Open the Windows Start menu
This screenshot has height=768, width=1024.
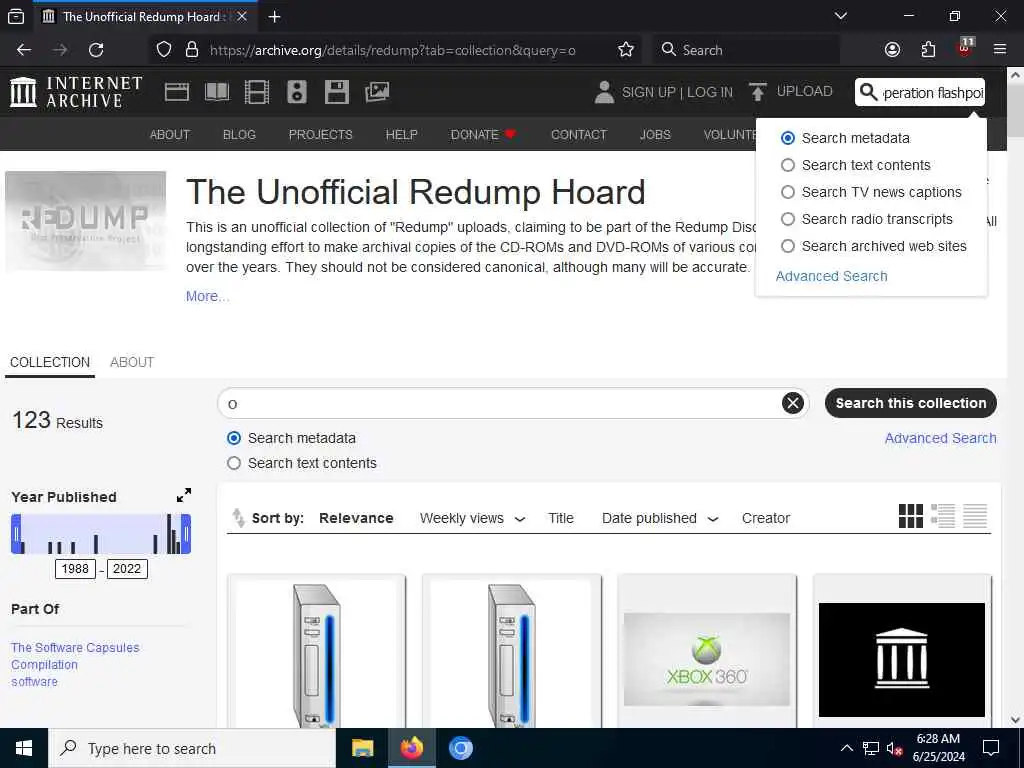24,748
